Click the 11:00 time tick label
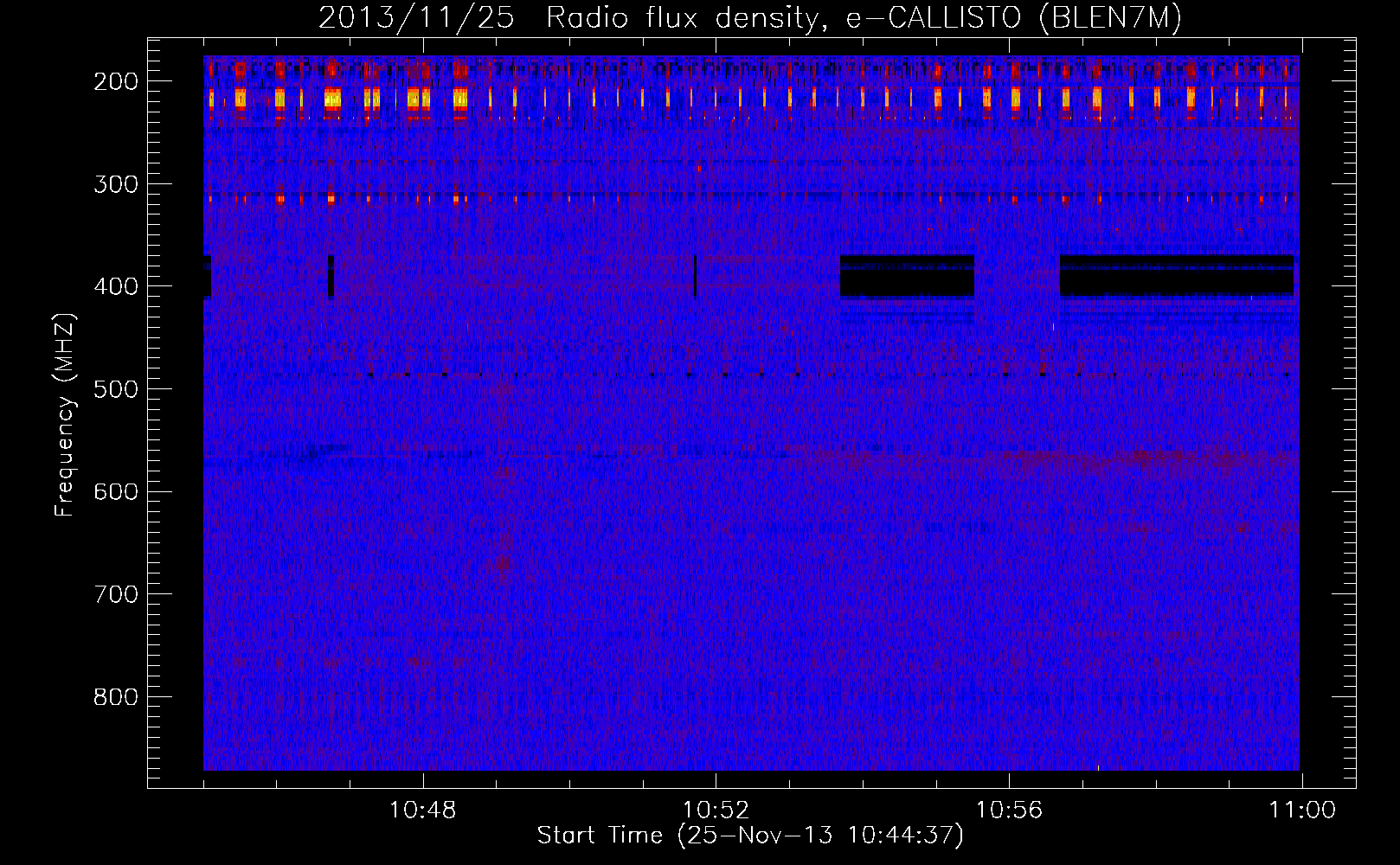The image size is (1400, 865). click(x=1302, y=811)
